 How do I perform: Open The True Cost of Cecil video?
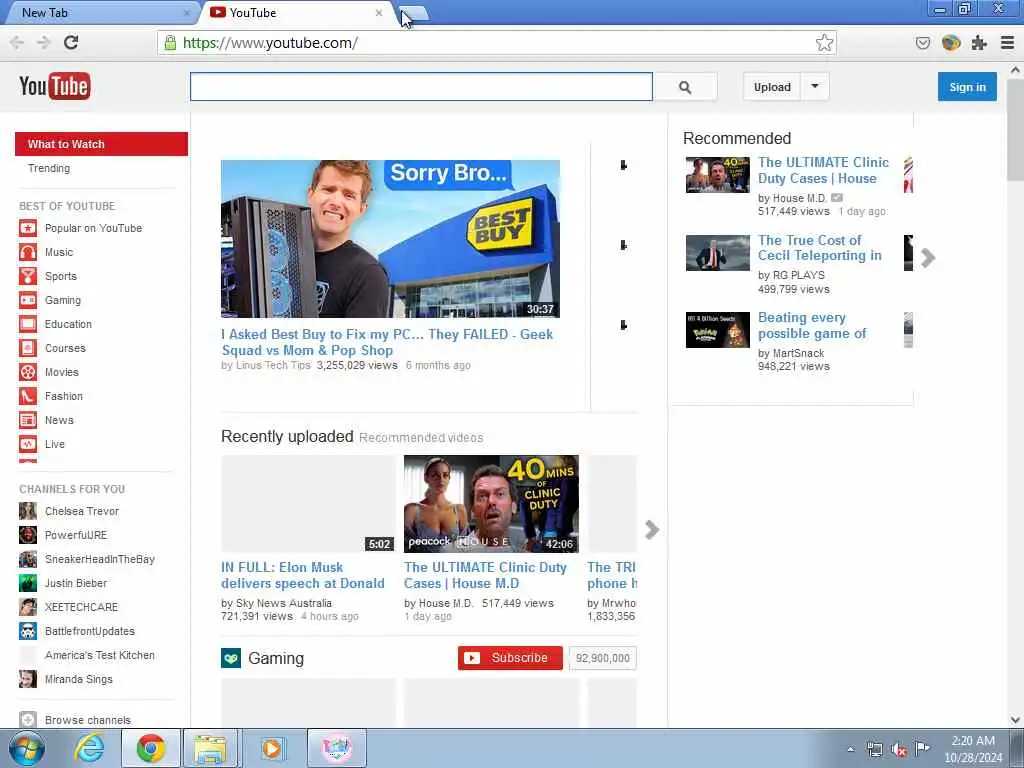820,248
